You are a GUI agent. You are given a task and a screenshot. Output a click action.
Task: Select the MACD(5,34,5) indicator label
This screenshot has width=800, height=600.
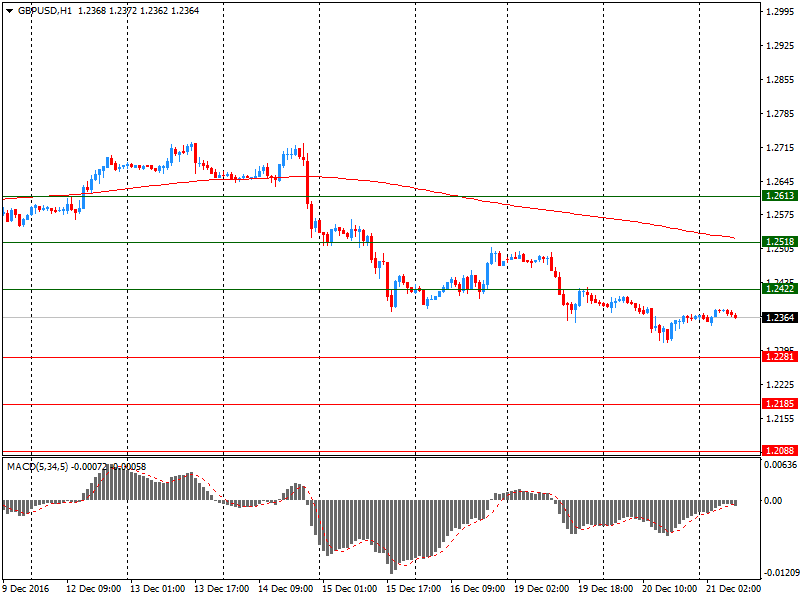click(37, 467)
